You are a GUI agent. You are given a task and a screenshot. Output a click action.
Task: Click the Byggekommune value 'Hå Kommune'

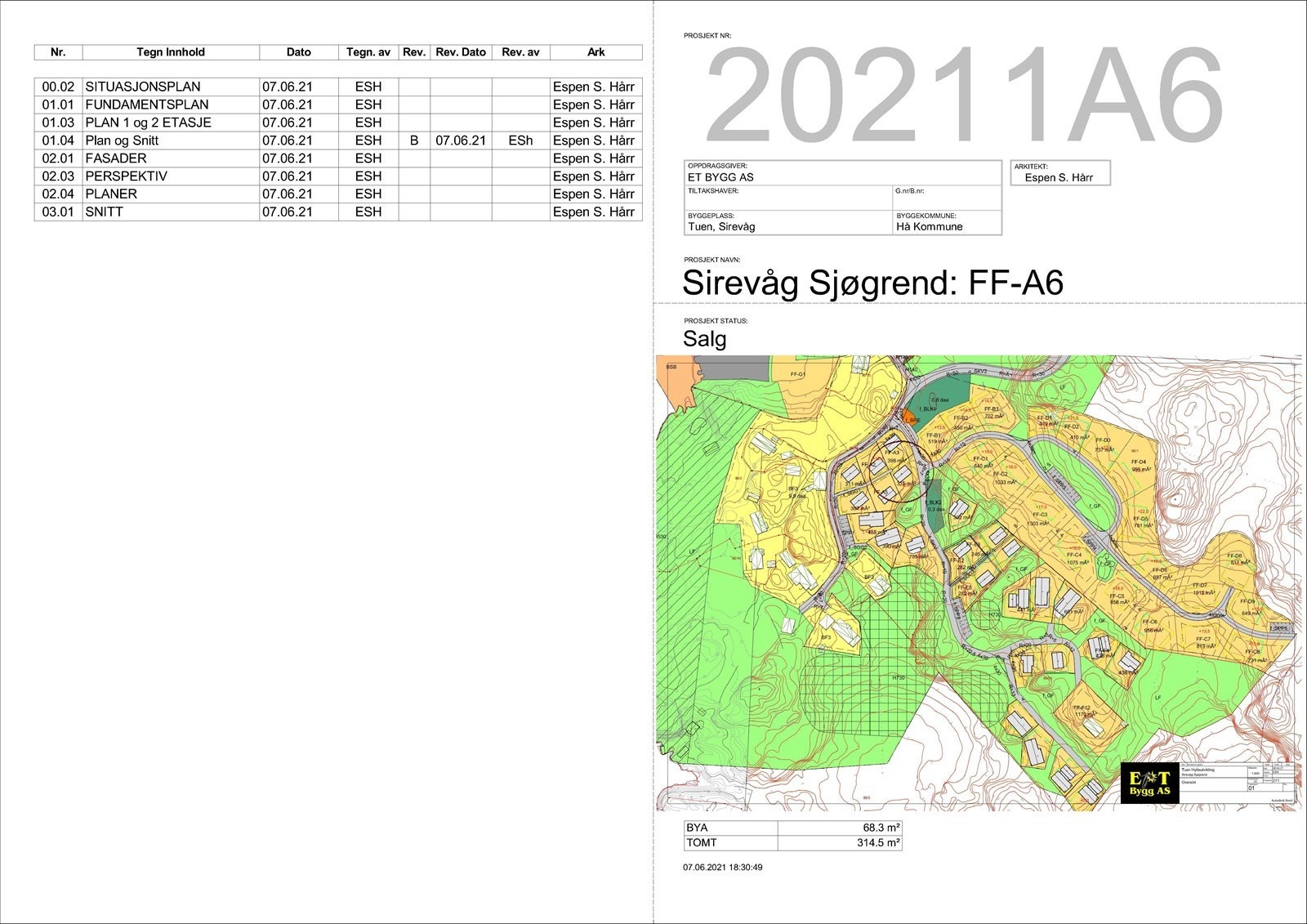click(x=930, y=226)
